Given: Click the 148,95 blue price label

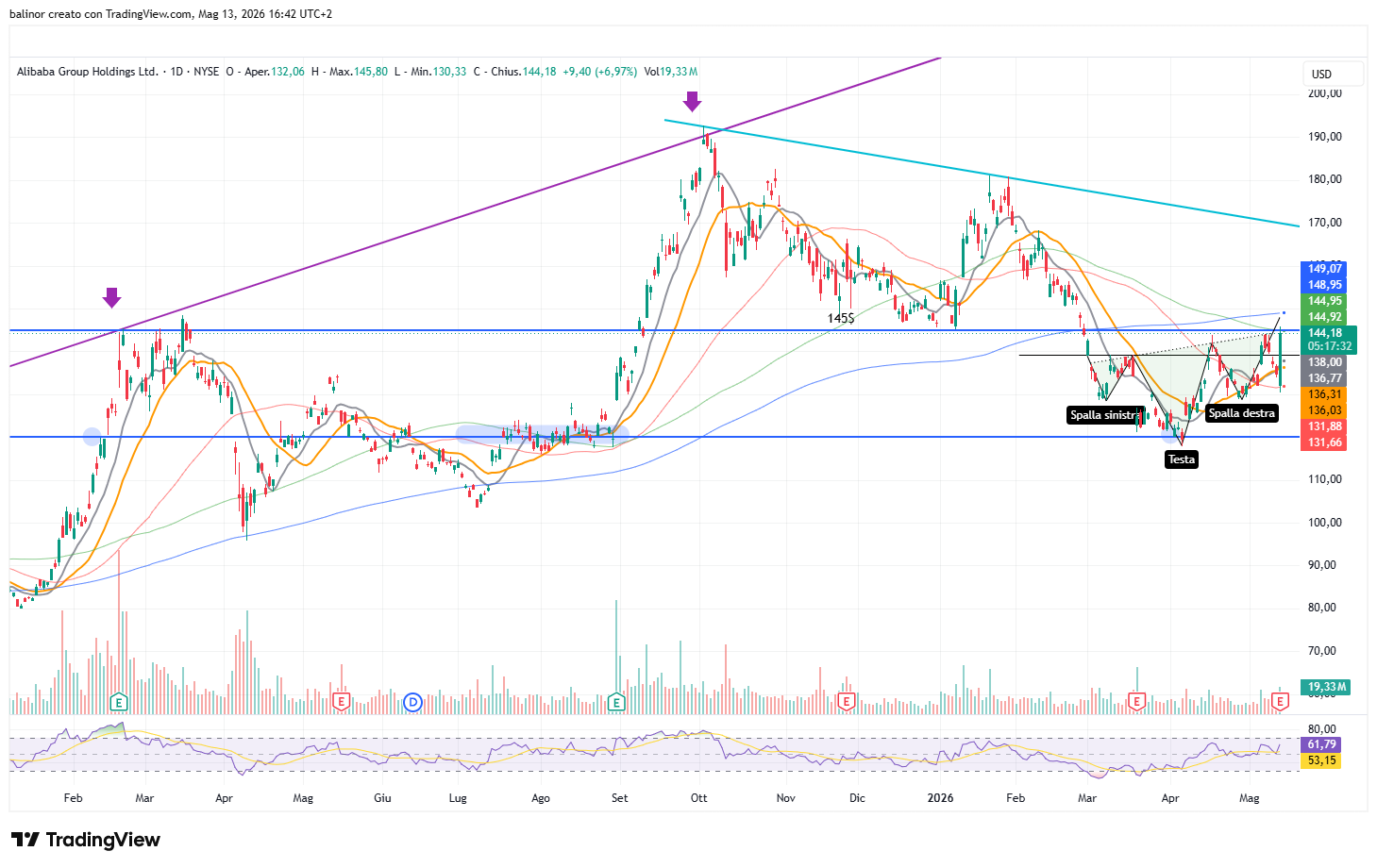Looking at the screenshot, I should tap(1324, 285).
